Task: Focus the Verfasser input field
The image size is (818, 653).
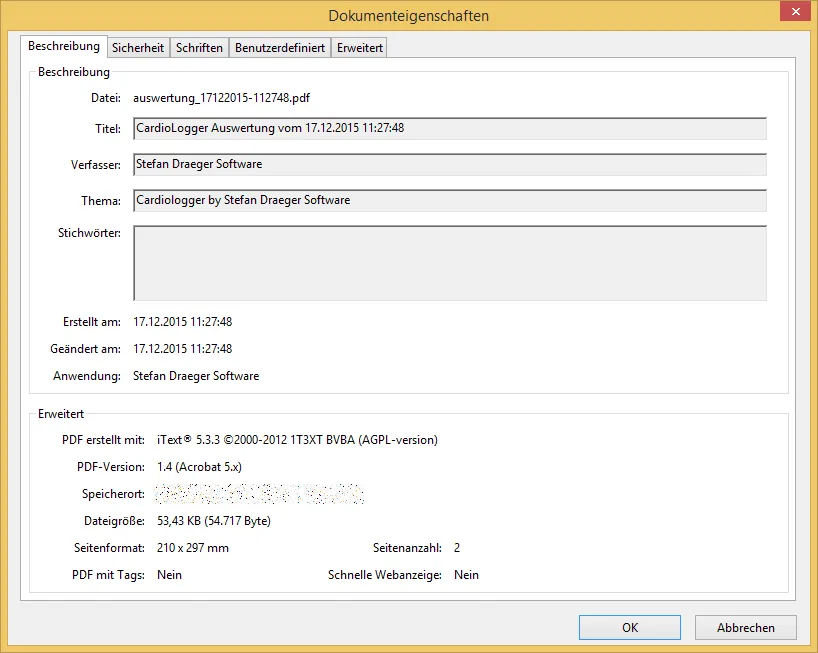Action: [449, 164]
